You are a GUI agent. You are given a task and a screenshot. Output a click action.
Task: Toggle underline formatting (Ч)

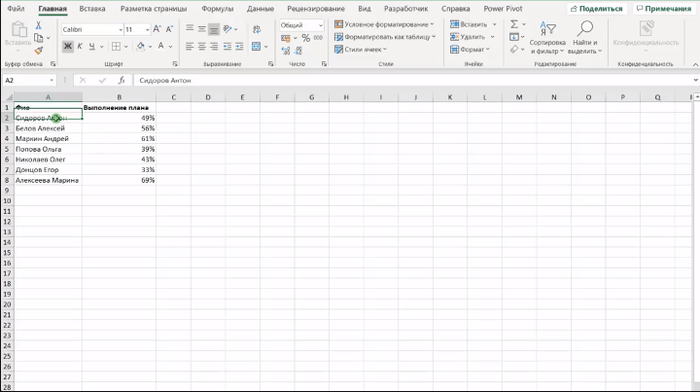[92, 46]
